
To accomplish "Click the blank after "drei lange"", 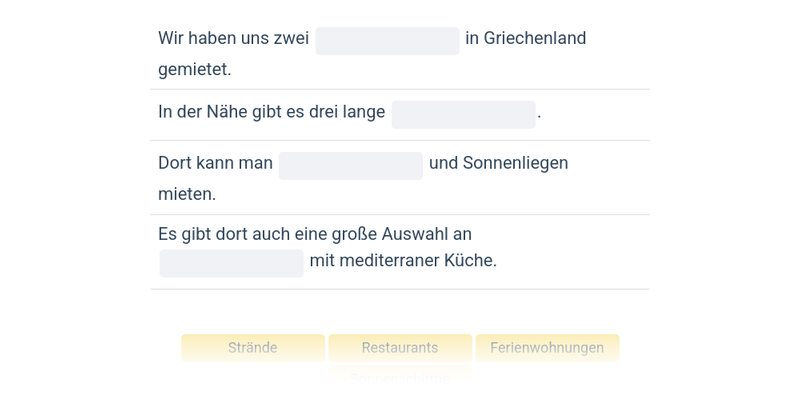I will pyautogui.click(x=463, y=115).
